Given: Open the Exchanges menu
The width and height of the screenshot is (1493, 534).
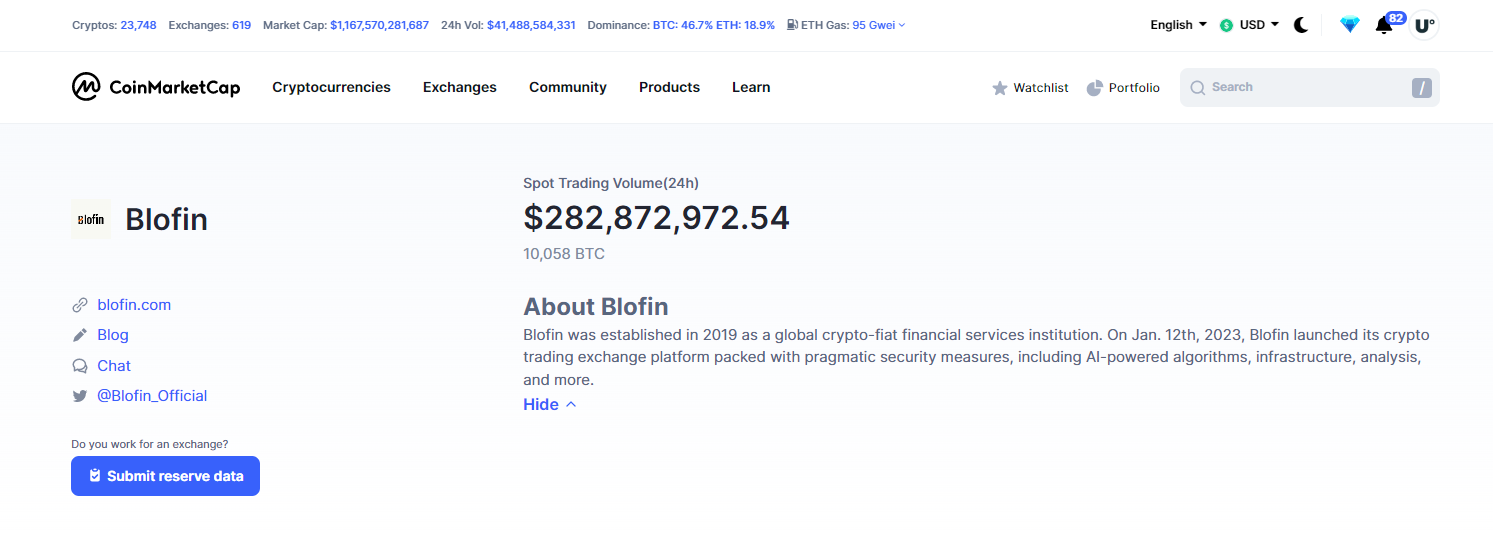Looking at the screenshot, I should (459, 87).
